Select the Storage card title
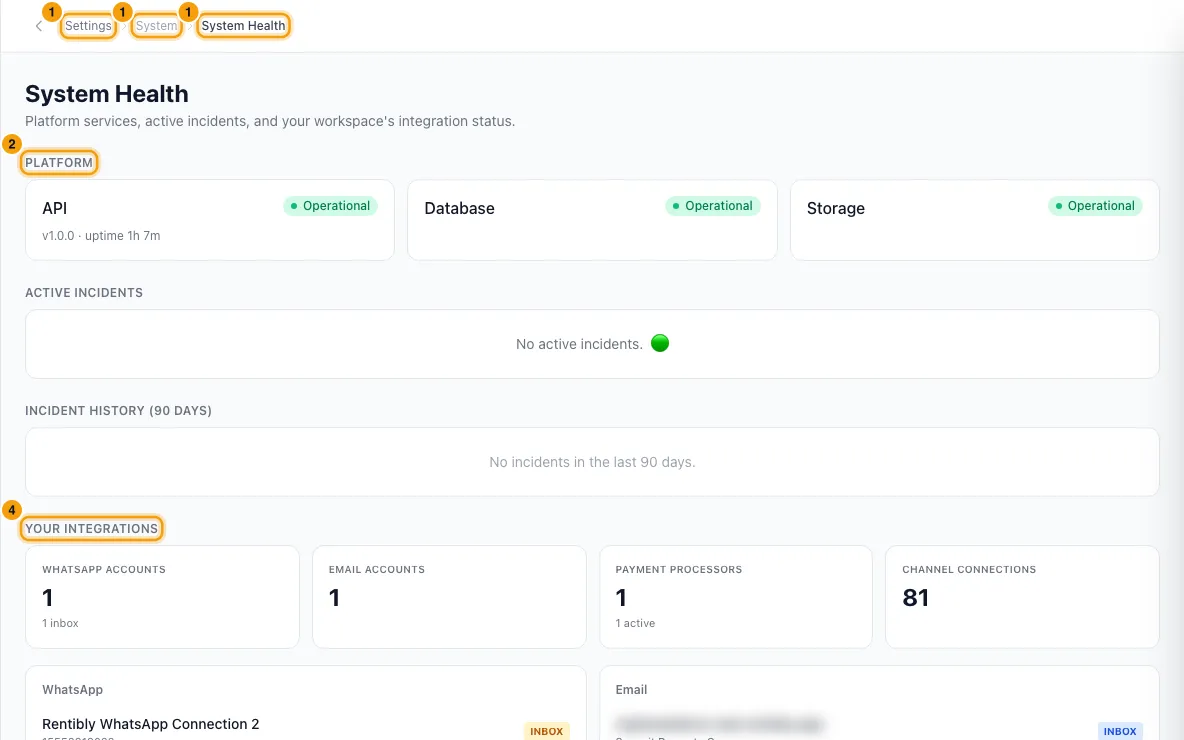The height and width of the screenshot is (740, 1184). 835,208
